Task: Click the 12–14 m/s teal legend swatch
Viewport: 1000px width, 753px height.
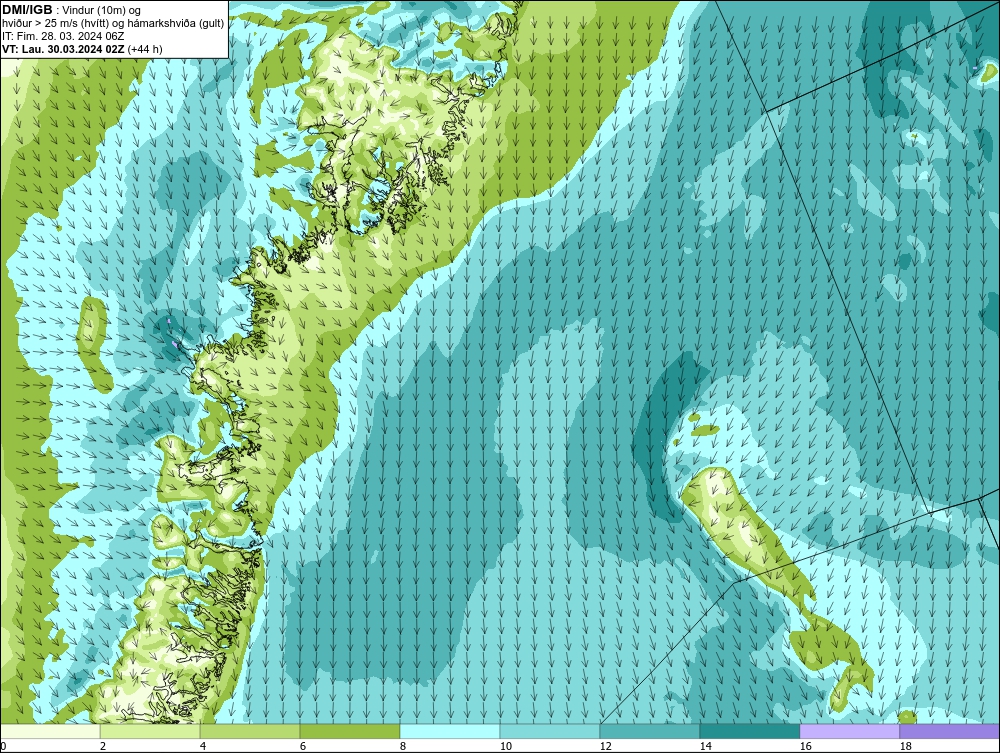Action: [650, 731]
